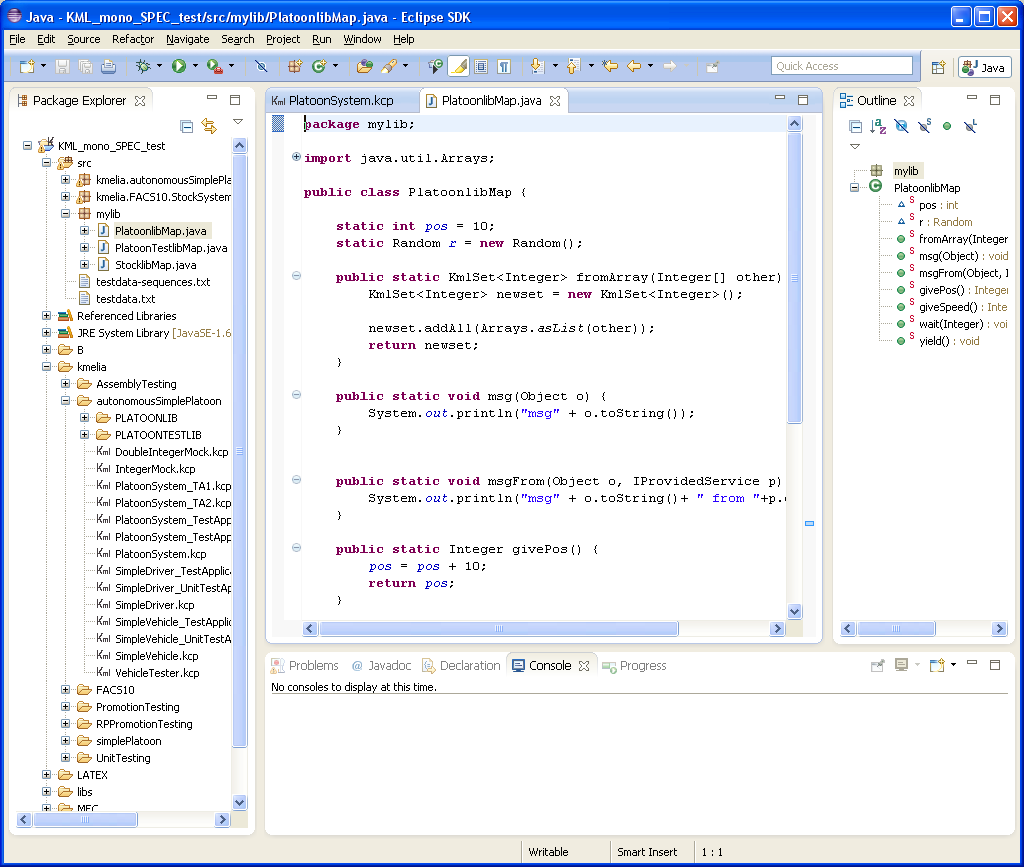Click the Debug bug icon
1024x867 pixels.
coord(143,66)
